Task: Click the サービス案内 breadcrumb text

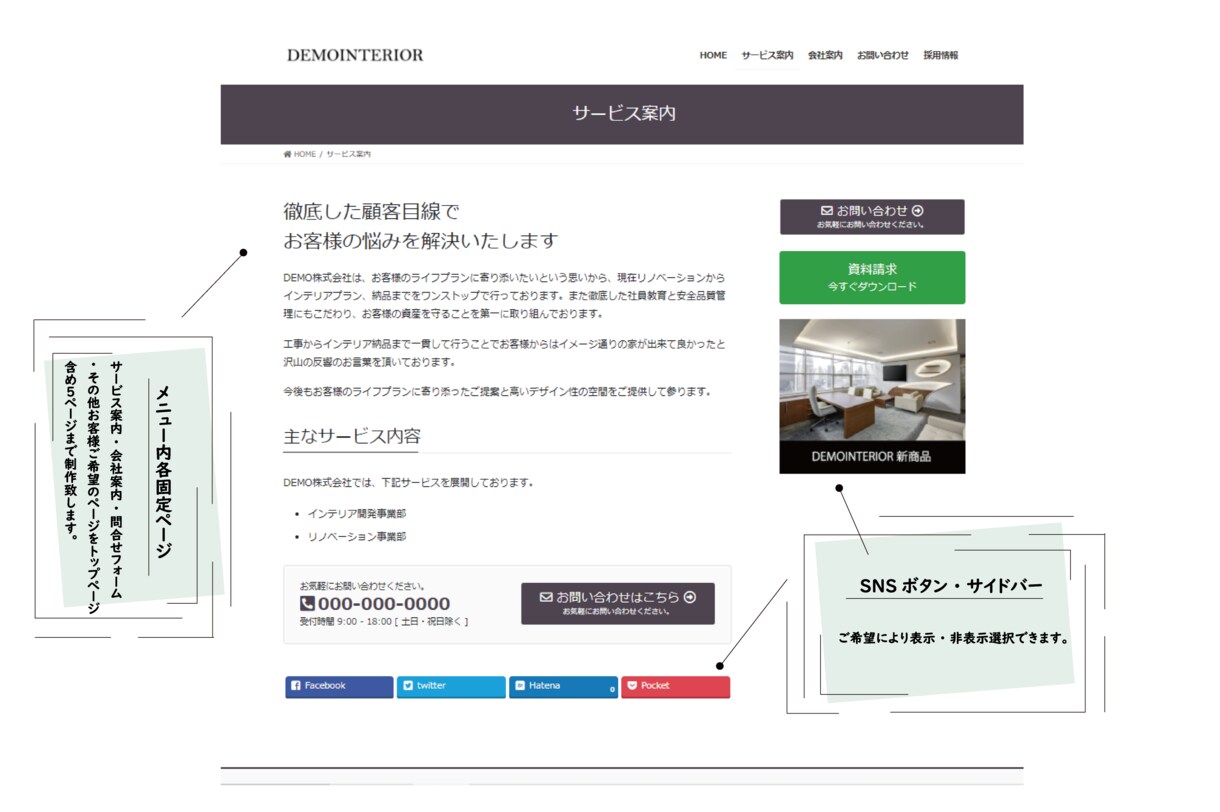Action: (x=348, y=154)
